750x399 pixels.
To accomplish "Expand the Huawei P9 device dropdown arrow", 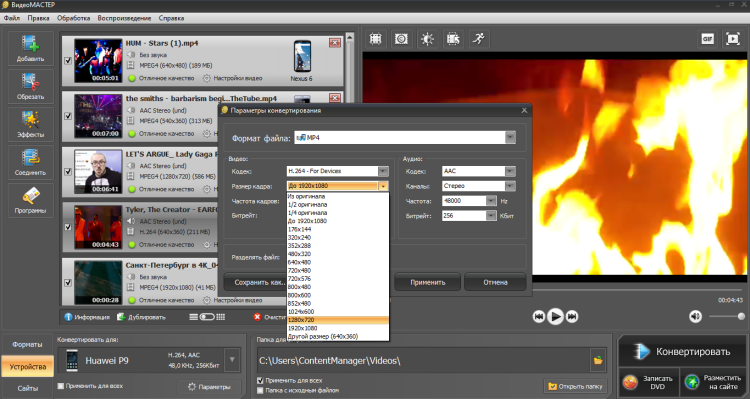I will click(x=232, y=360).
